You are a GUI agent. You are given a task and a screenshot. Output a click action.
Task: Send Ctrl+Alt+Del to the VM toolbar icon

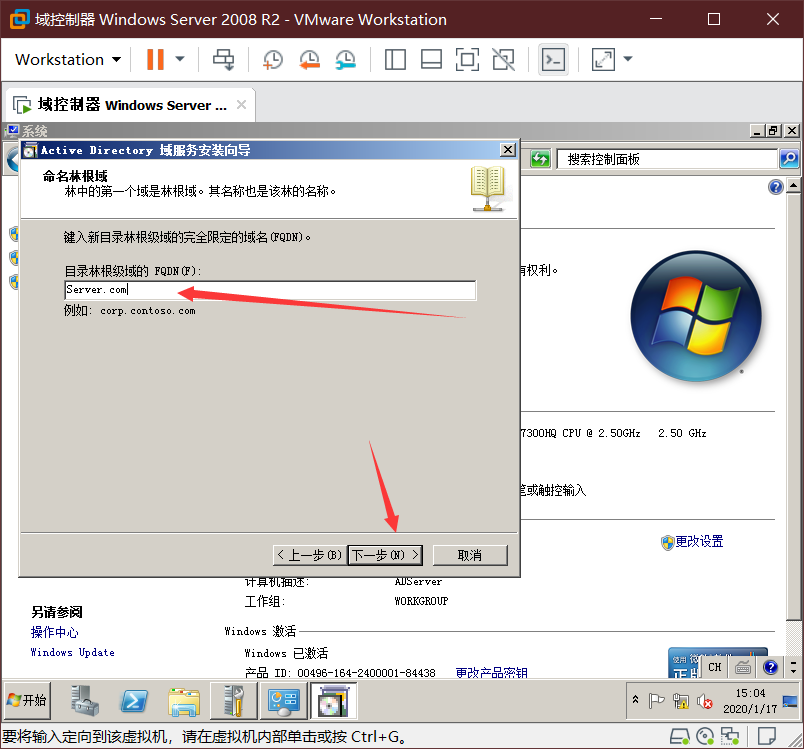pos(224,59)
